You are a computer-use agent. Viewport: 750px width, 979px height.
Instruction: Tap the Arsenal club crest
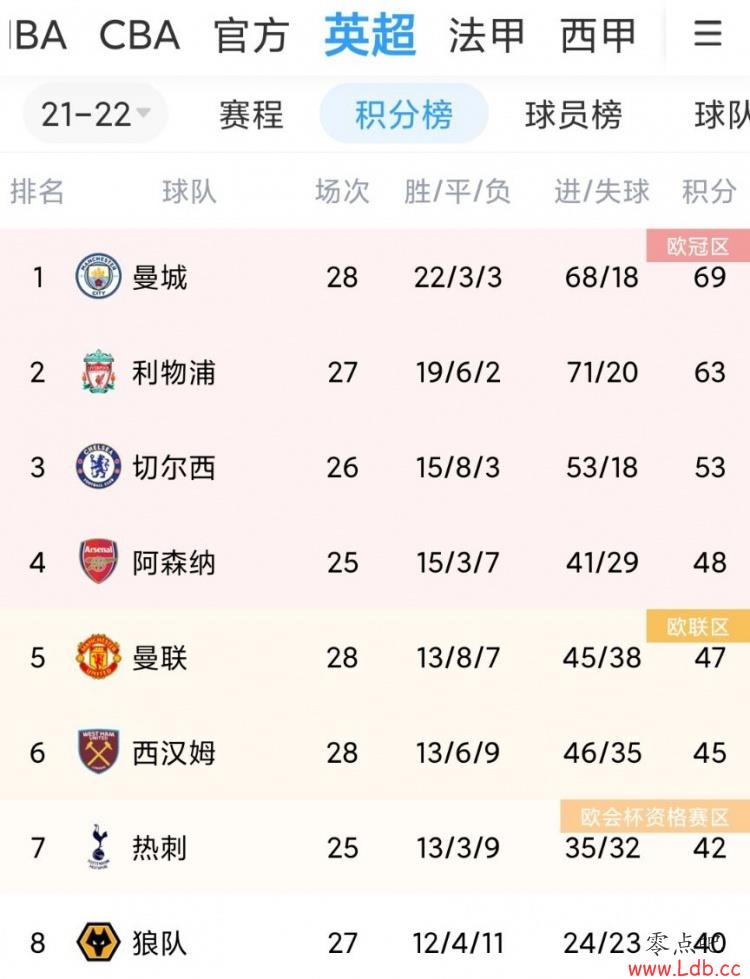pos(99,562)
